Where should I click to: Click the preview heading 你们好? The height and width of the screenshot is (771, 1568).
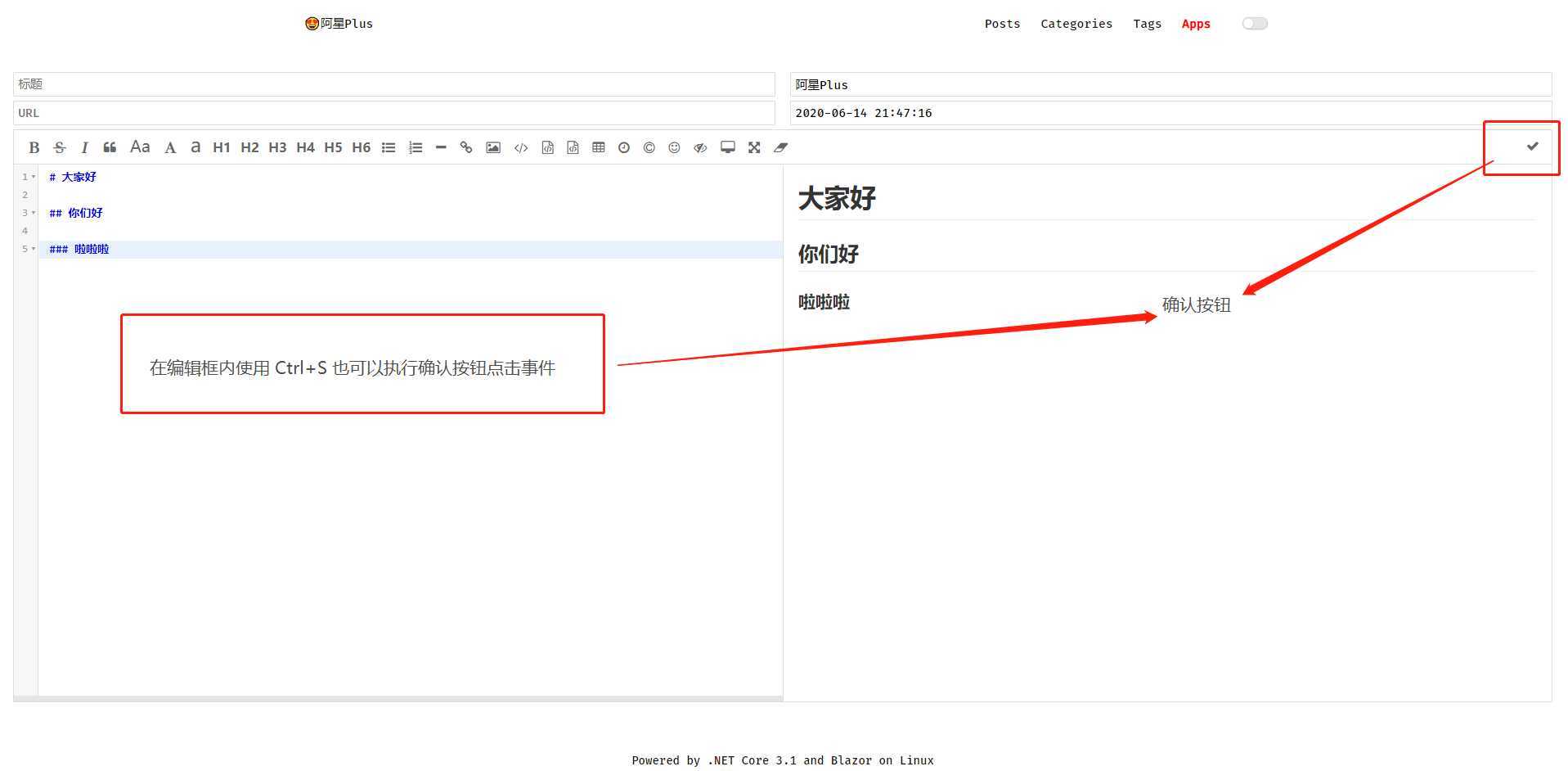click(x=828, y=254)
